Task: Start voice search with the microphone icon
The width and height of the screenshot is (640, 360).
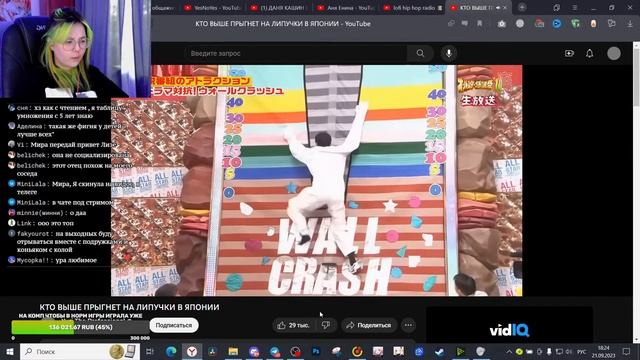Action: click(x=449, y=53)
